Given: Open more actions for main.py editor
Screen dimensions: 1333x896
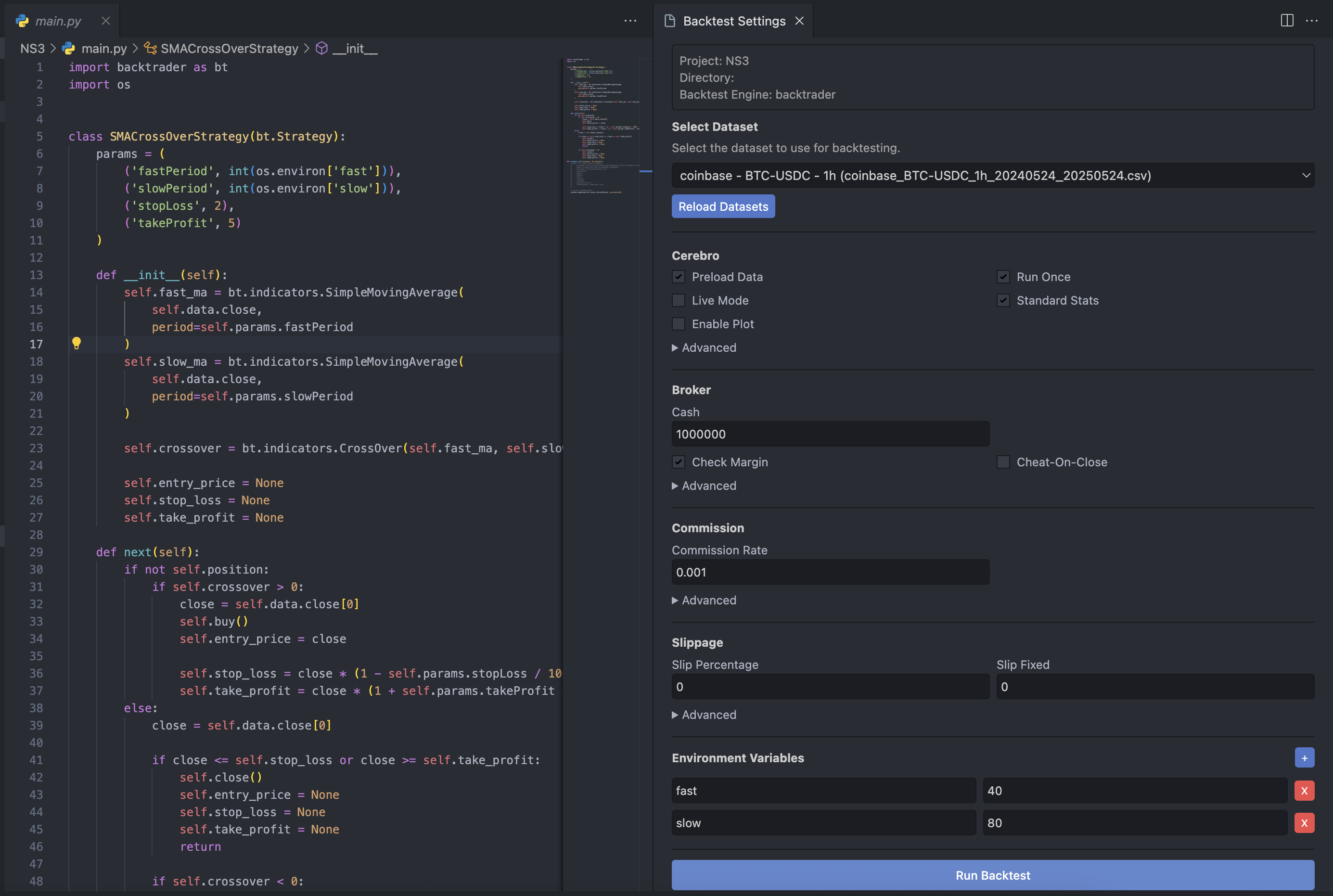Looking at the screenshot, I should coord(630,21).
